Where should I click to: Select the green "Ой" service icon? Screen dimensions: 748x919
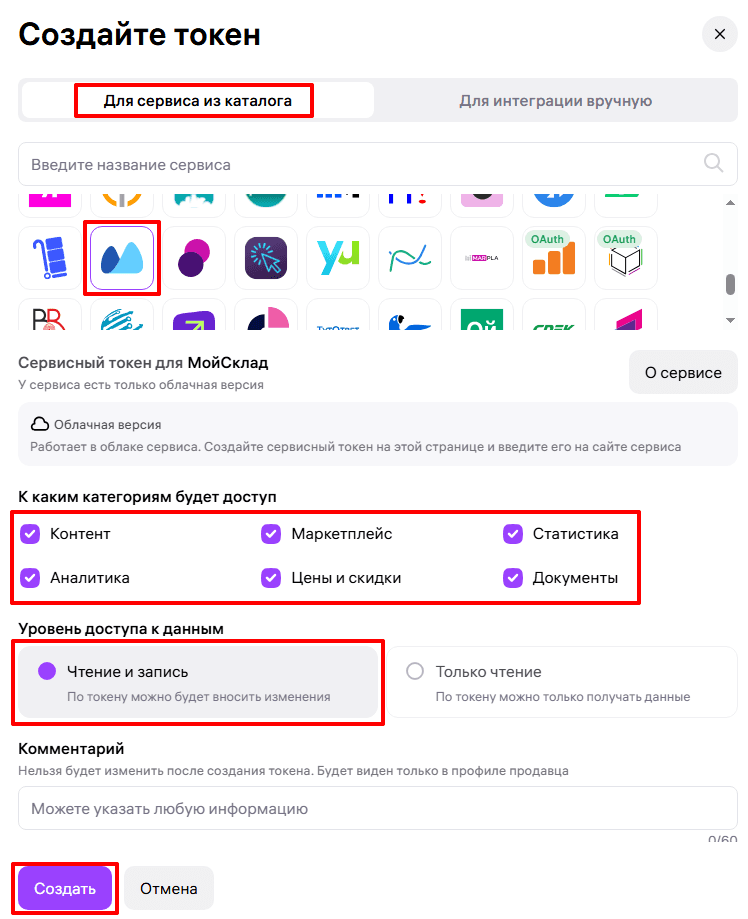(481, 318)
